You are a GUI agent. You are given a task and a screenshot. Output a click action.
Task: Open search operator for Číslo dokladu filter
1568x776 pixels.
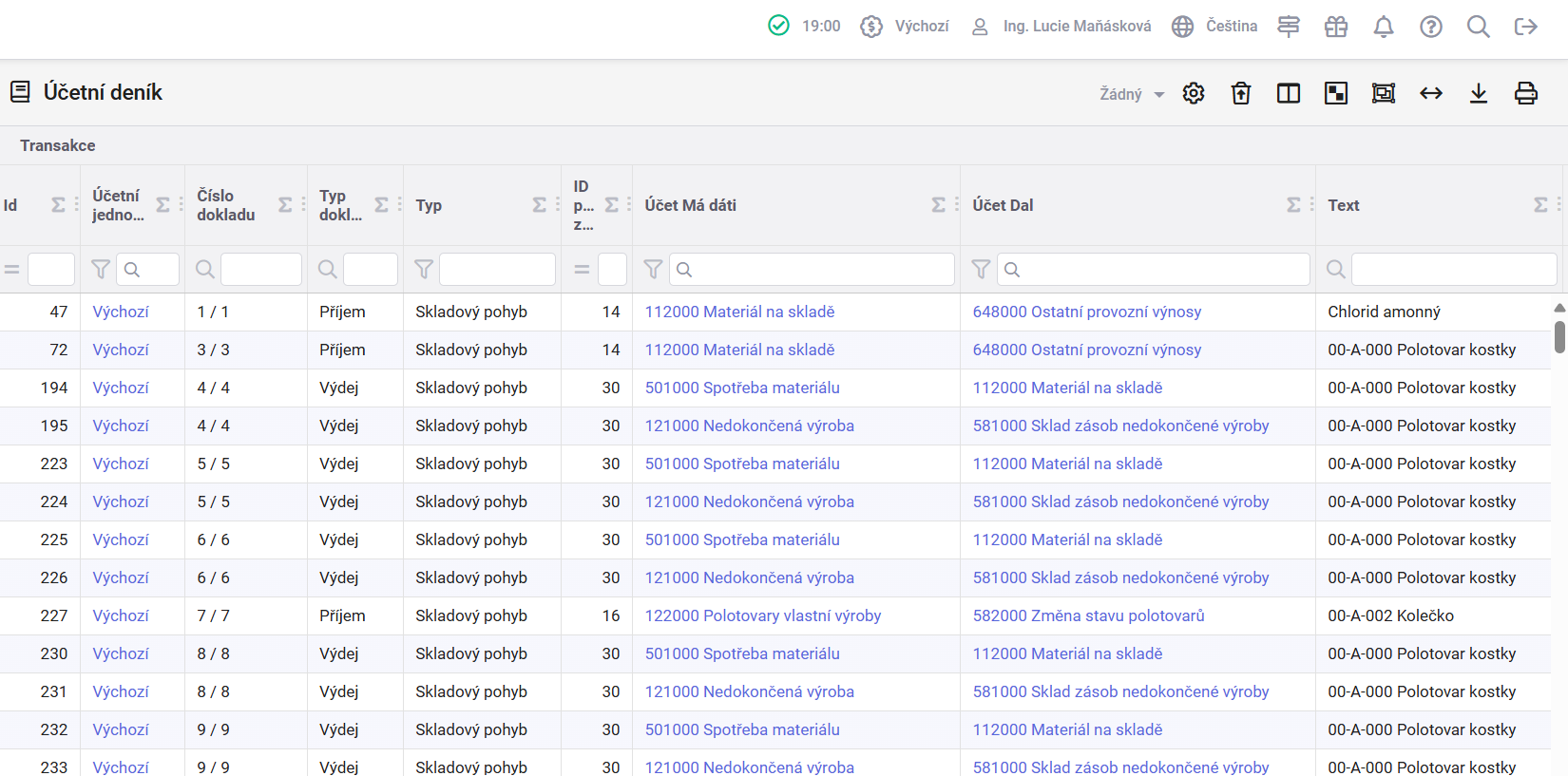click(204, 270)
